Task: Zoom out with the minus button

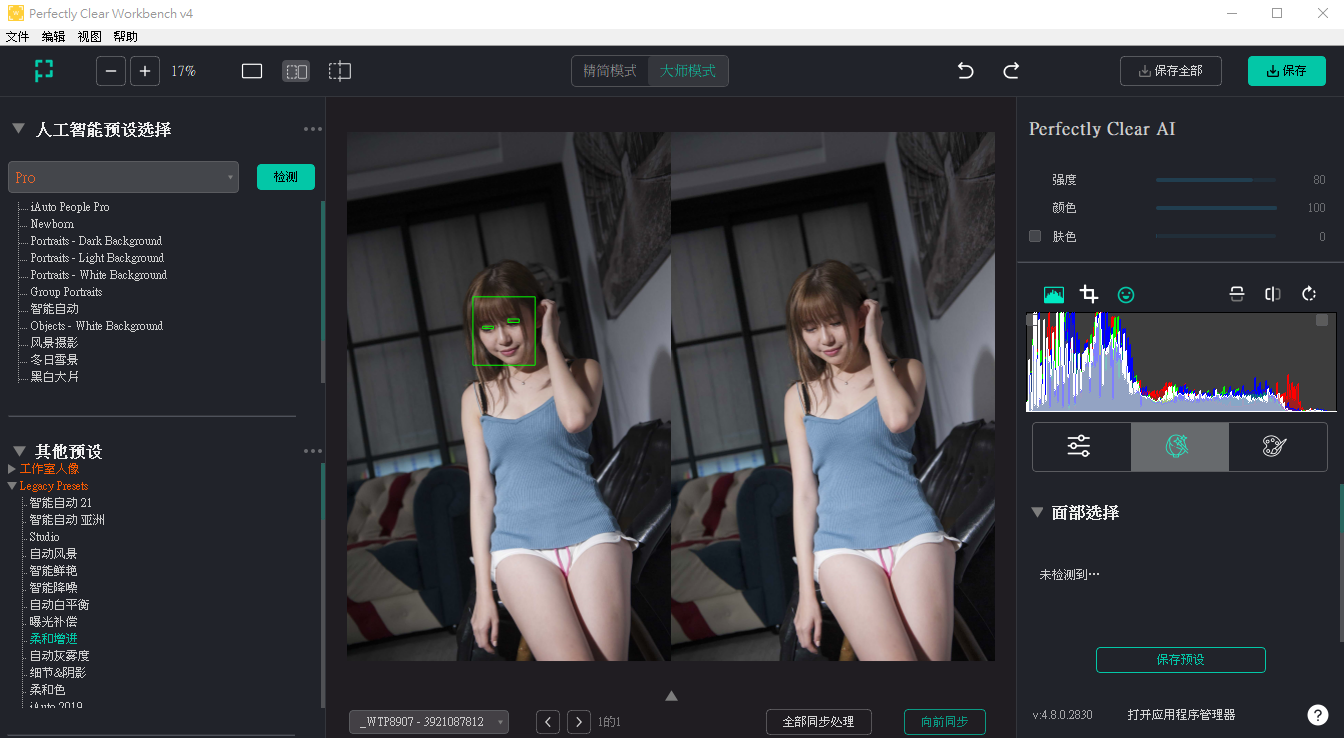Action: point(111,71)
